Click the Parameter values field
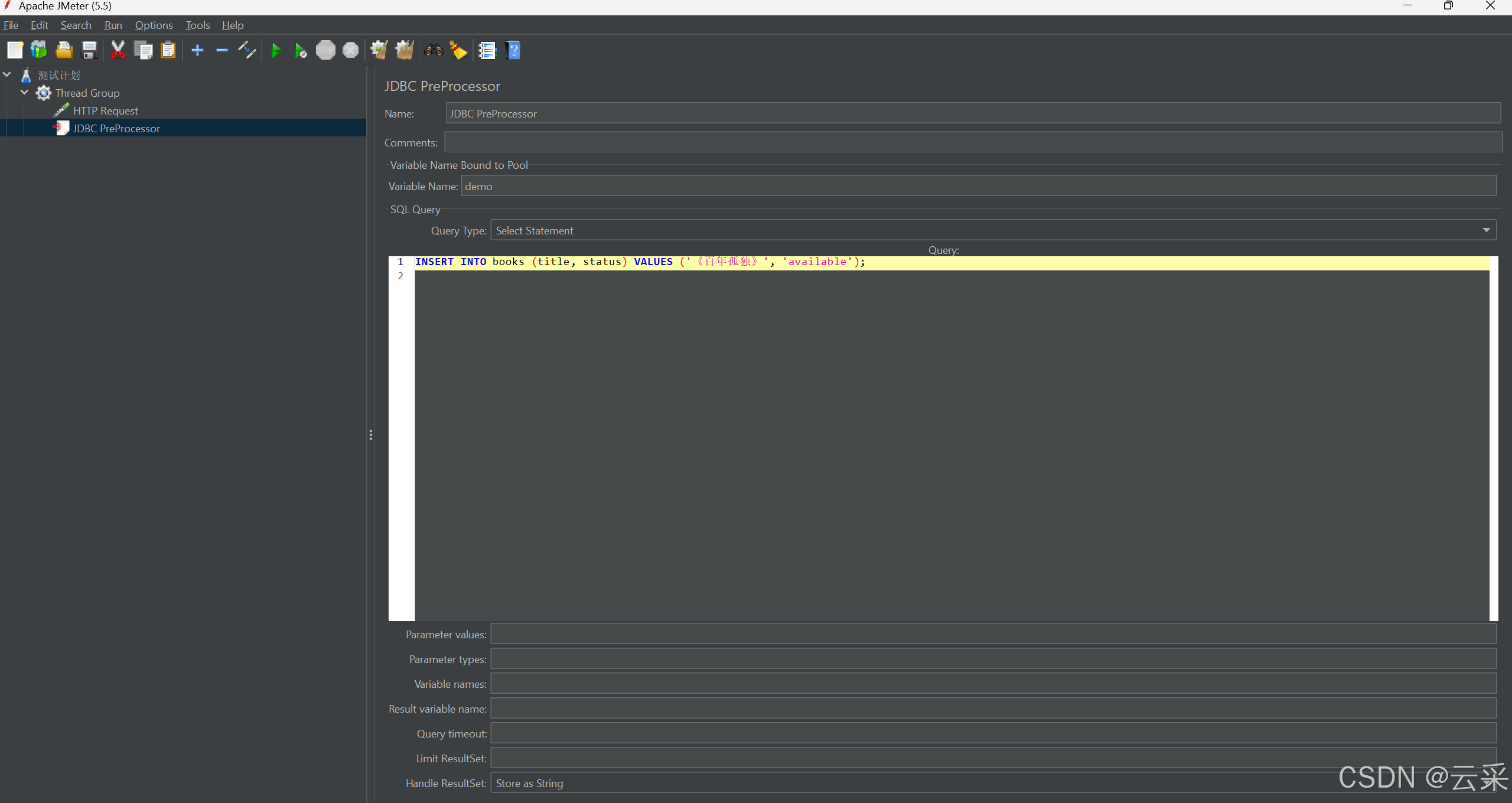 pos(993,634)
